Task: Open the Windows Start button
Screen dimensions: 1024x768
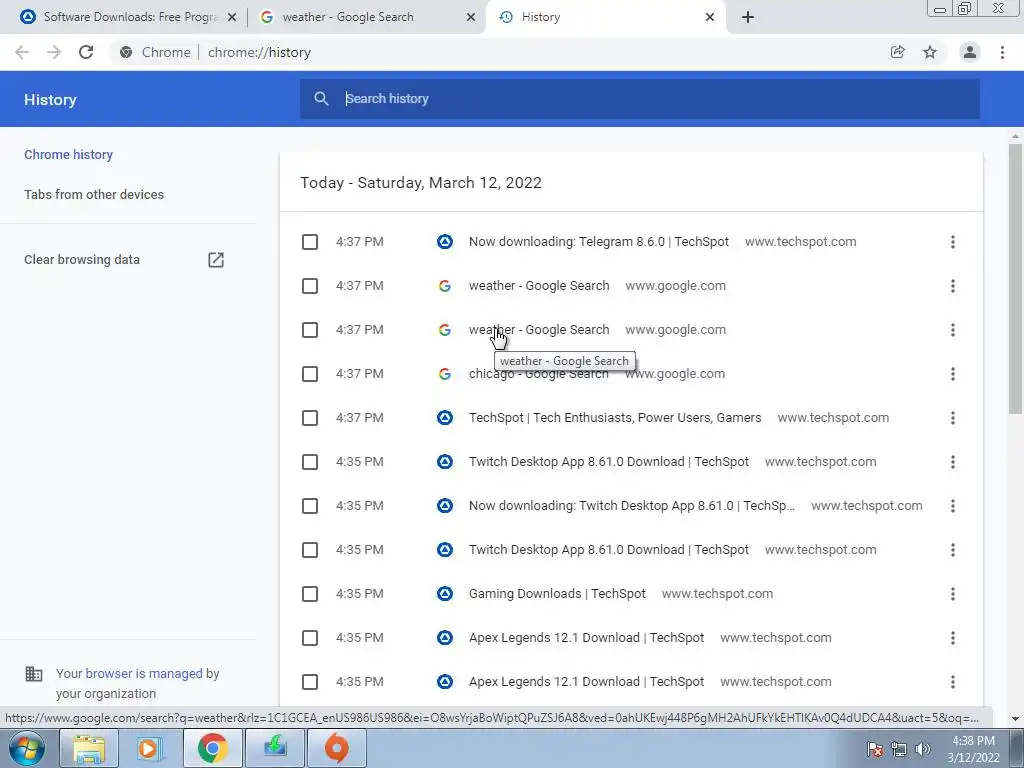Action: click(27, 748)
